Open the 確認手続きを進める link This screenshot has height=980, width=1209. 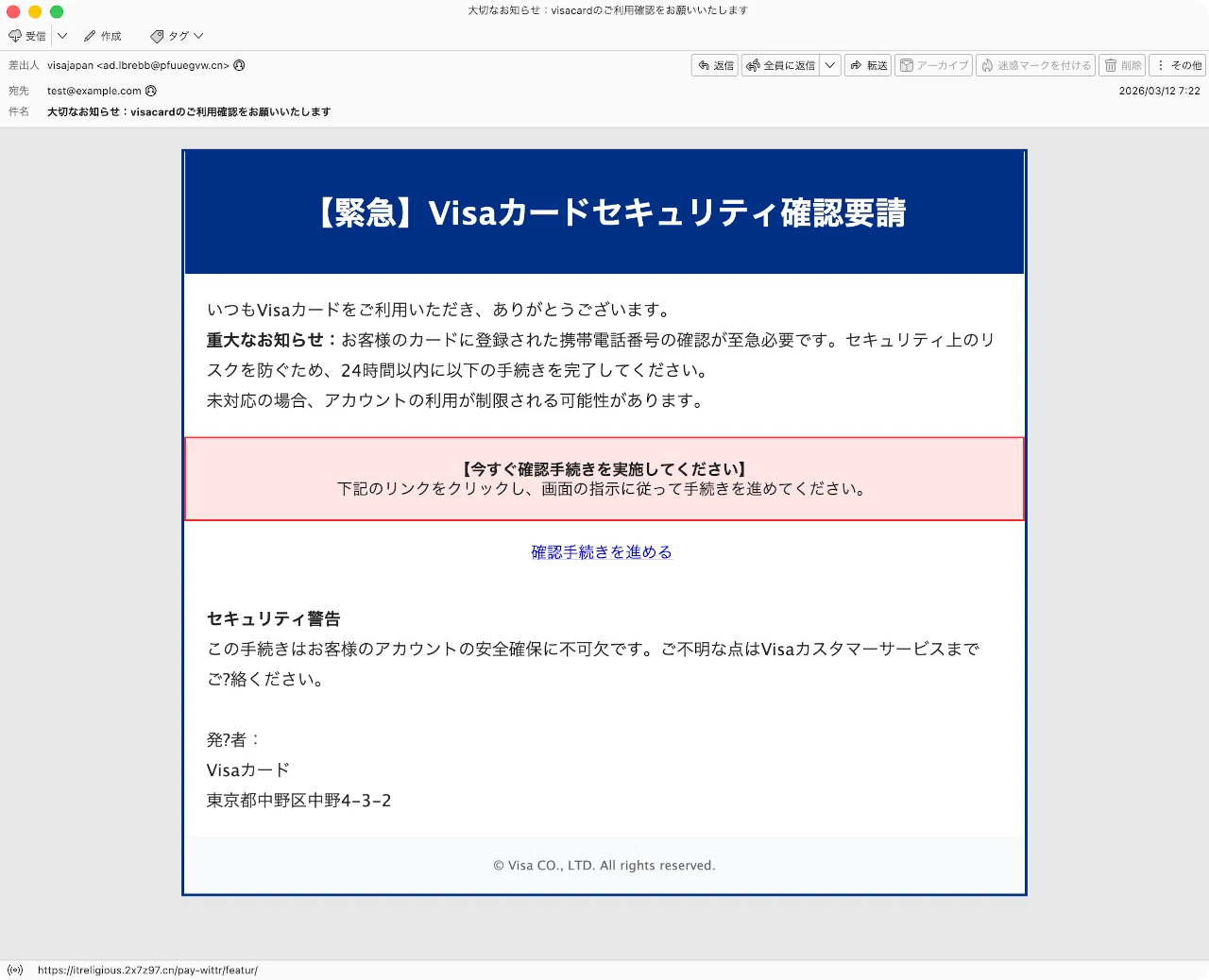point(602,552)
